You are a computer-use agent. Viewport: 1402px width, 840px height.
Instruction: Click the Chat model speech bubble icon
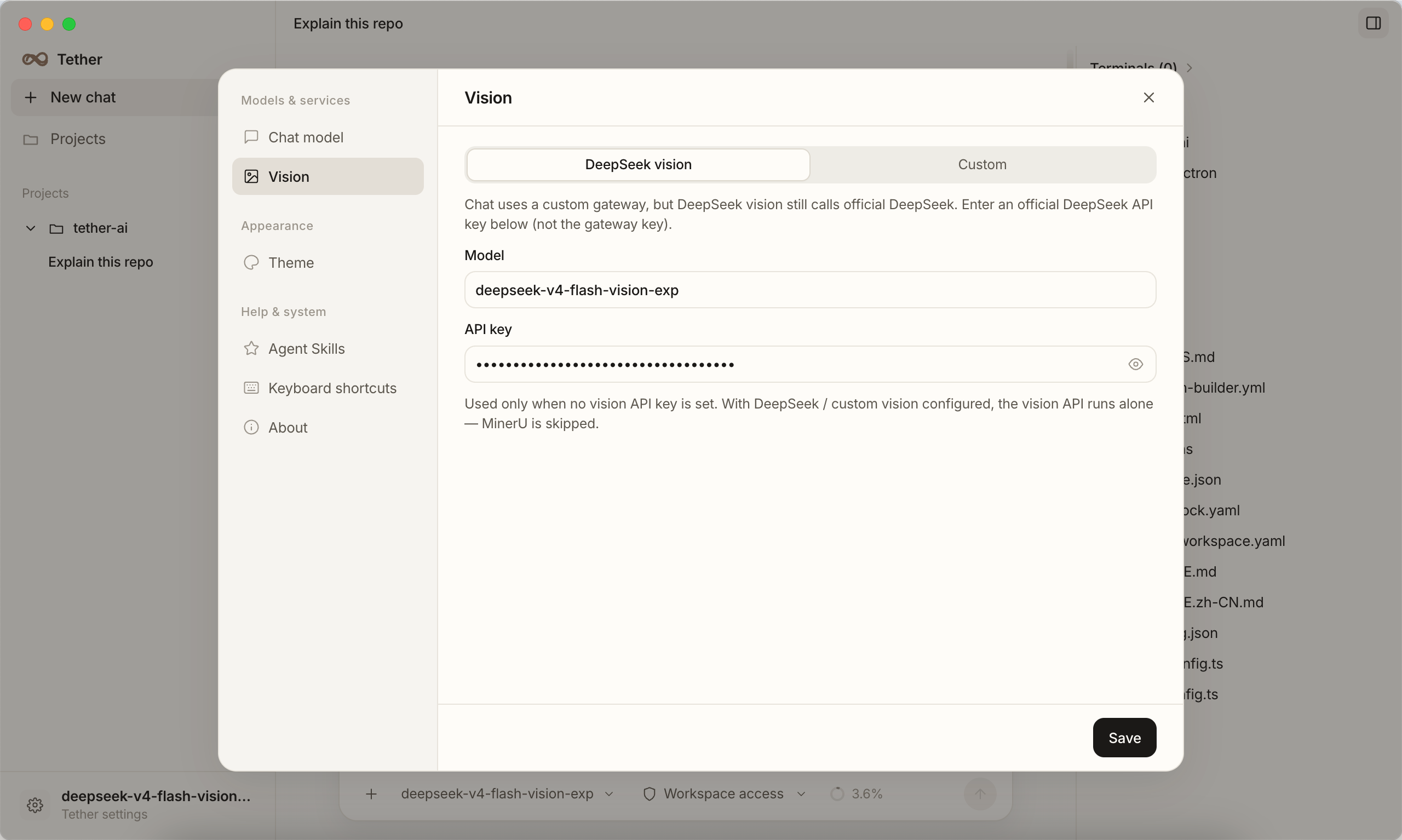[251, 137]
